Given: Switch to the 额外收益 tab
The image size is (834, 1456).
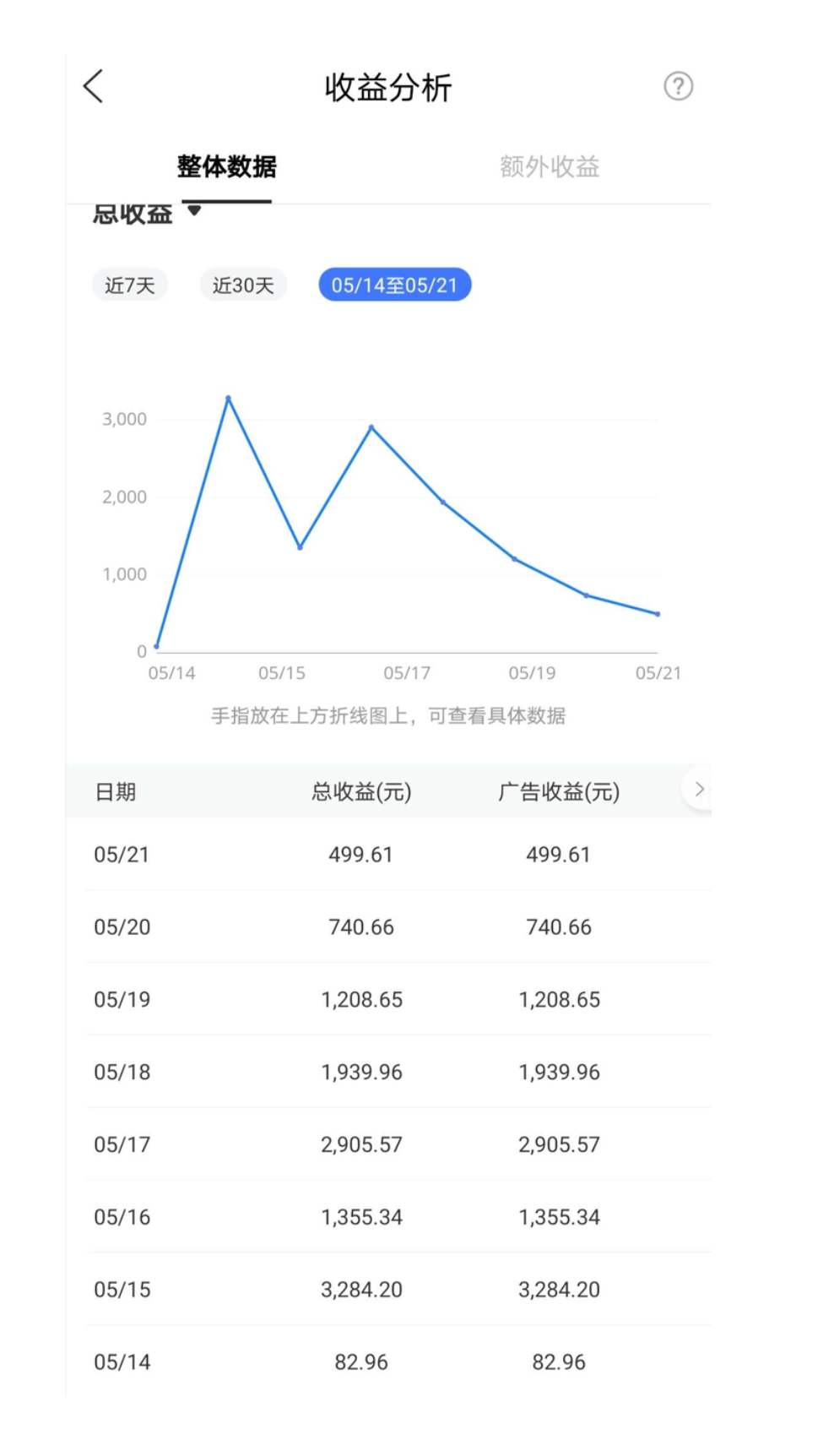Looking at the screenshot, I should (550, 166).
